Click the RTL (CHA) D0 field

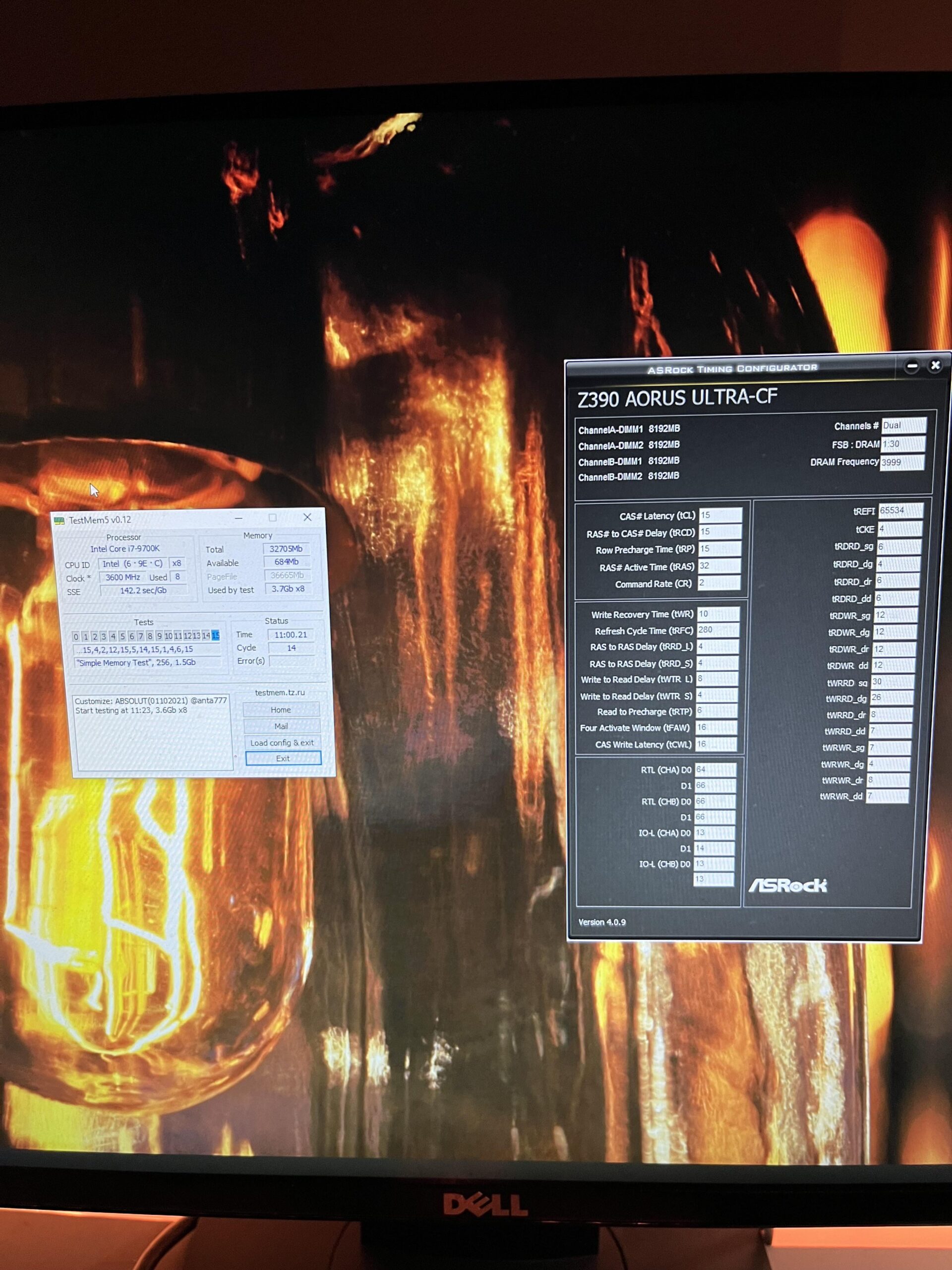coord(715,770)
